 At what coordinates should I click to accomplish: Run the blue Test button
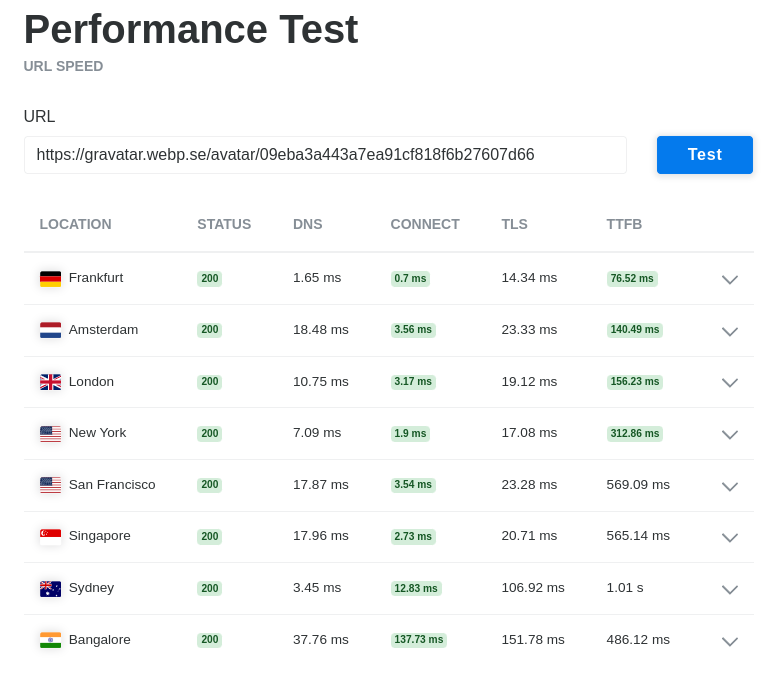click(x=704, y=155)
